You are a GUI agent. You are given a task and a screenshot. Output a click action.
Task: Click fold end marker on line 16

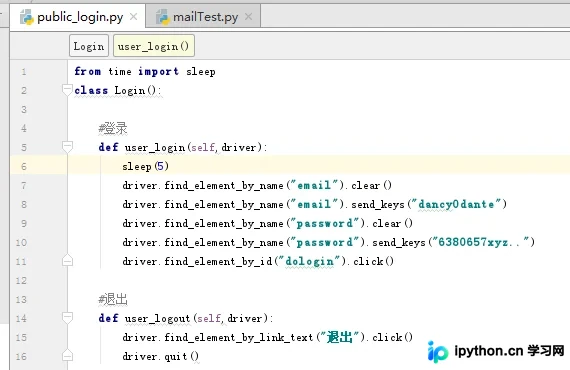67,355
